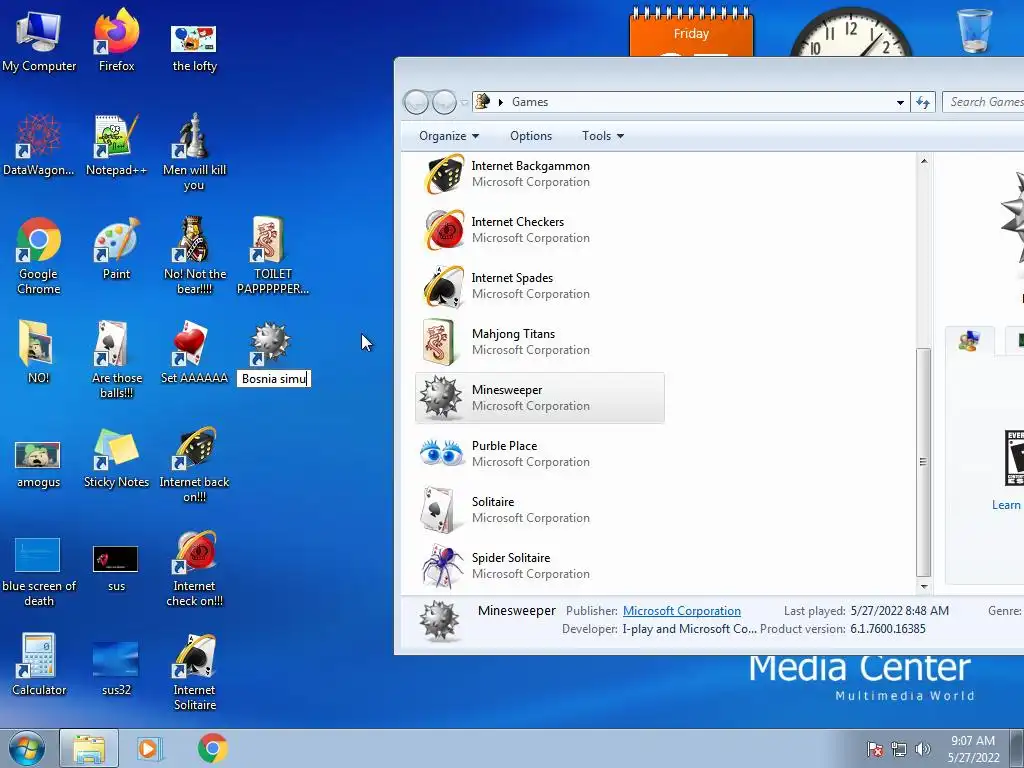Switch to statistics tab in preview pane
1024x768 pixels.
(1014, 340)
